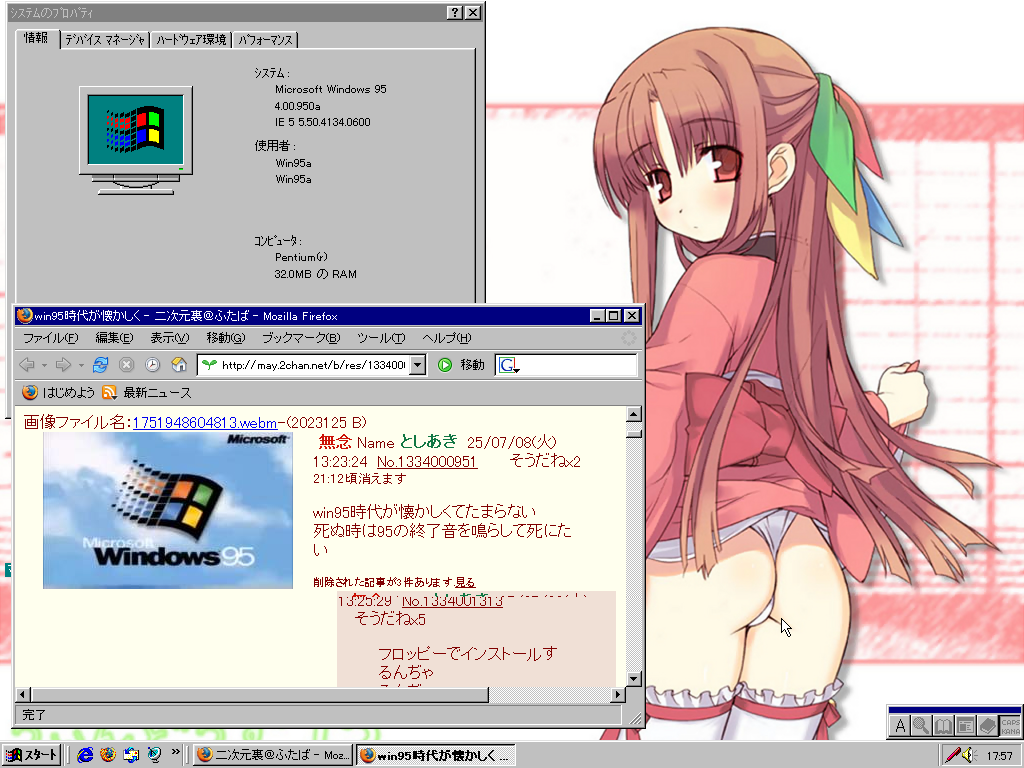Click the IME properties panel button
Image resolution: width=1024 pixels, height=768 pixels.
pyautogui.click(x=965, y=726)
